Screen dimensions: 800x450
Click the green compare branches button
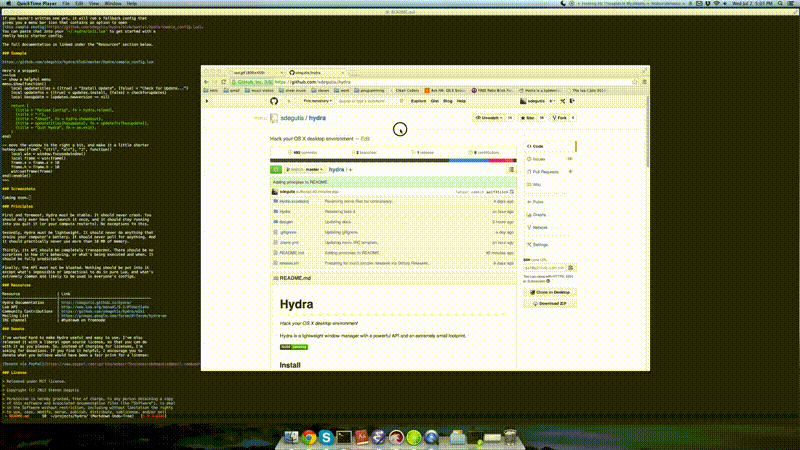[276, 169]
